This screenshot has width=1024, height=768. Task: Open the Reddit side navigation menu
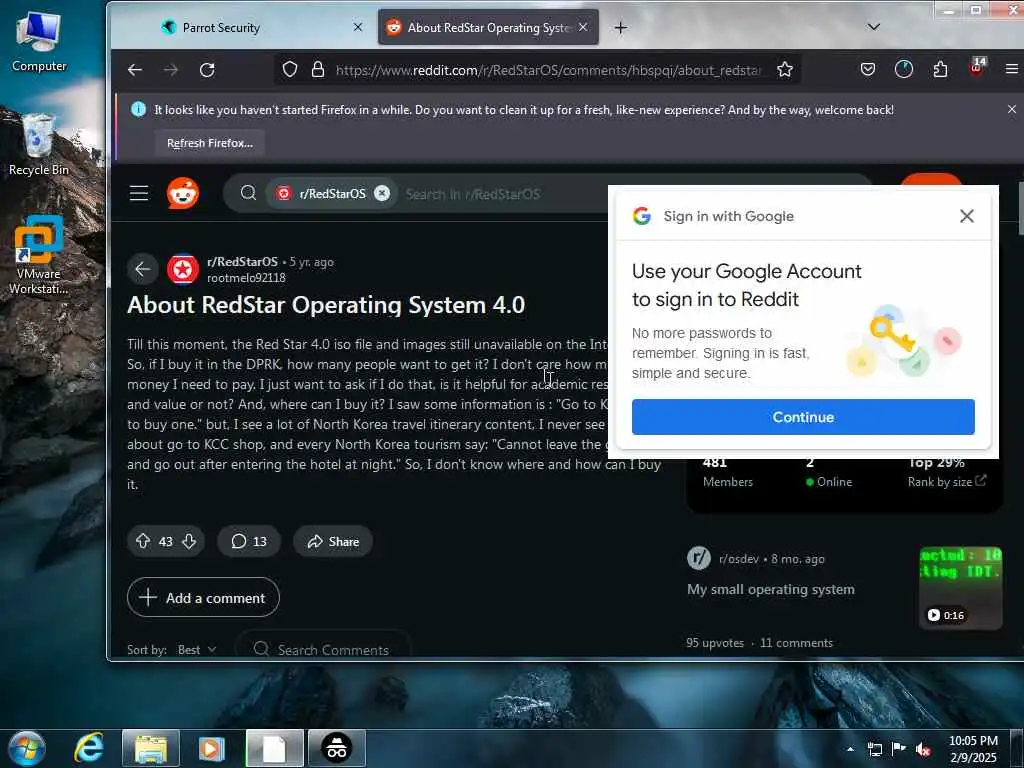click(138, 193)
